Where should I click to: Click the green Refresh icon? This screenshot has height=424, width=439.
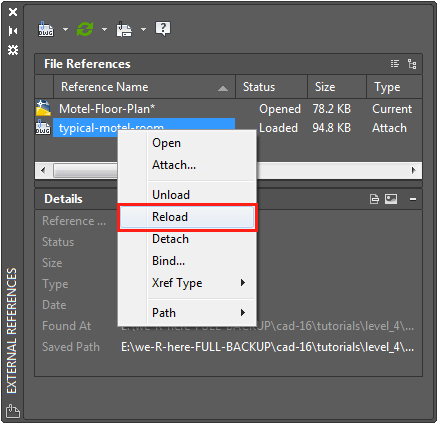pyautogui.click(x=85, y=29)
